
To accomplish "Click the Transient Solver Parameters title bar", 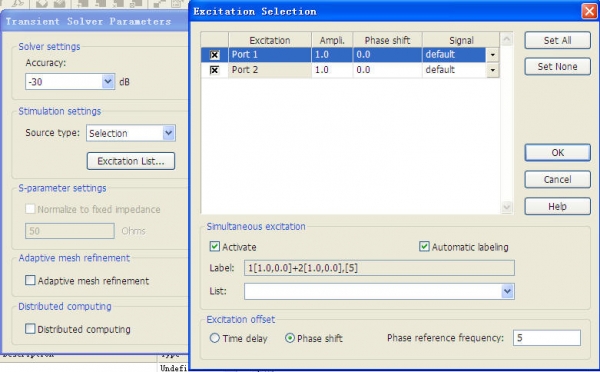I will tap(95, 21).
